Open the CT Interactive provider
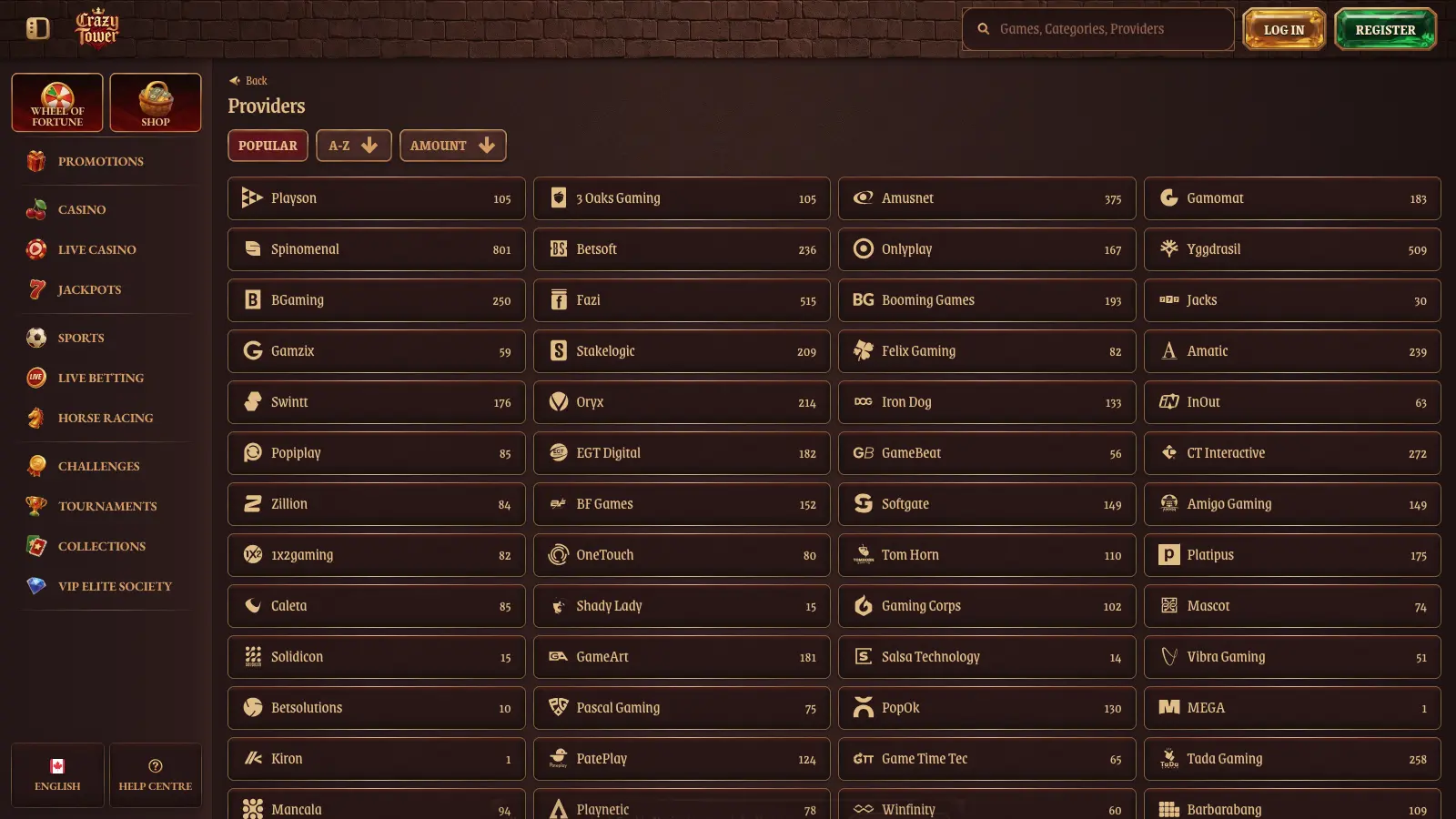This screenshot has height=819, width=1456. click(x=1292, y=453)
